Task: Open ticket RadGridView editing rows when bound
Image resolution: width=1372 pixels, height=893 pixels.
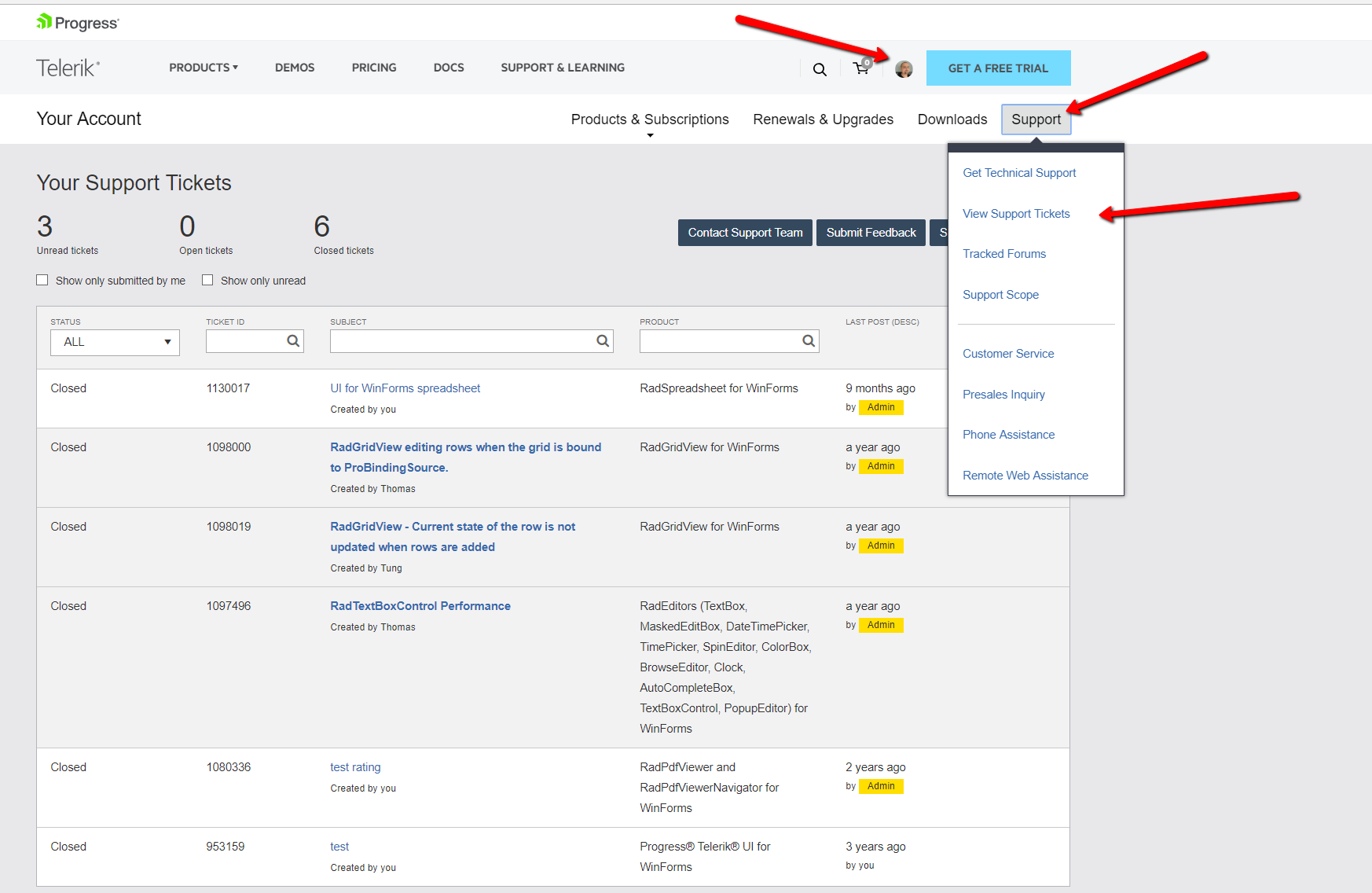Action: pos(465,458)
